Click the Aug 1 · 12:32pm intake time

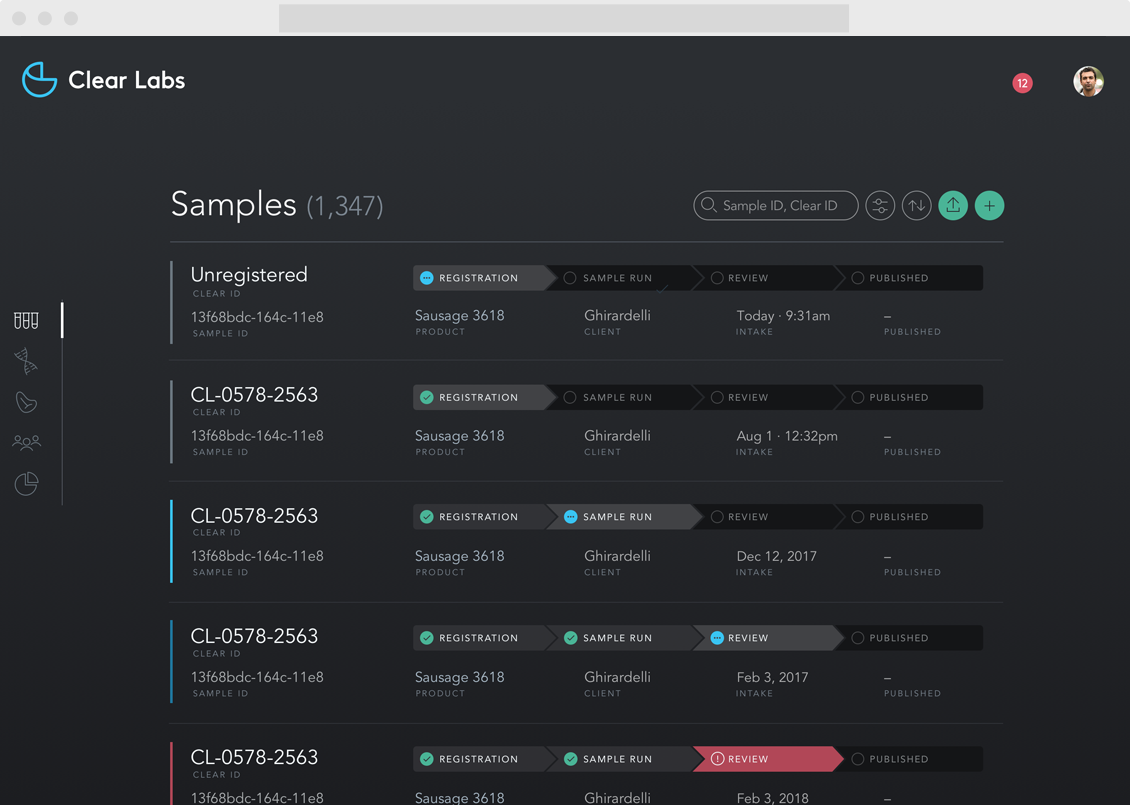coord(786,436)
